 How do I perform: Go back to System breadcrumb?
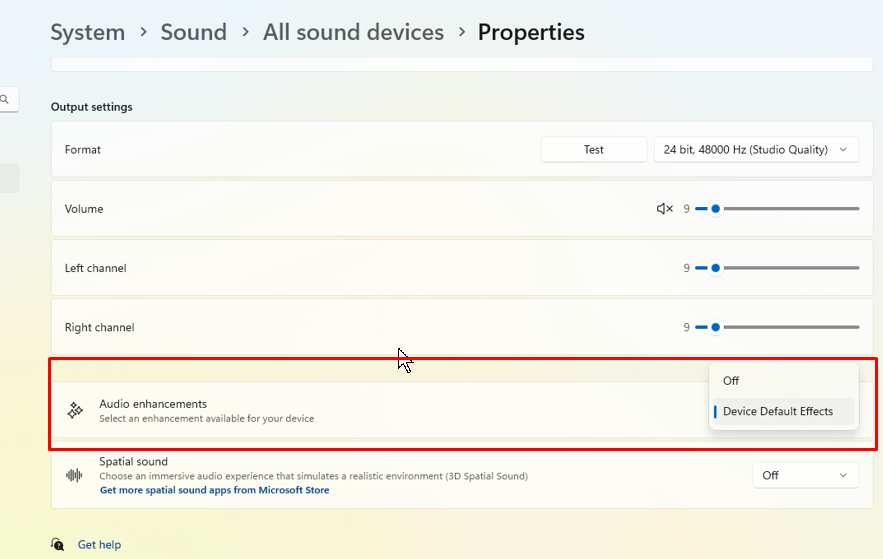pyautogui.click(x=88, y=32)
